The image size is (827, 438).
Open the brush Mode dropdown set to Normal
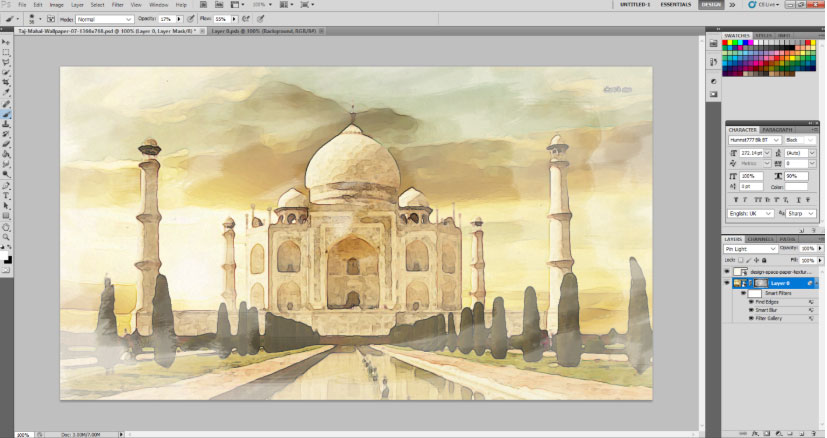click(104, 19)
